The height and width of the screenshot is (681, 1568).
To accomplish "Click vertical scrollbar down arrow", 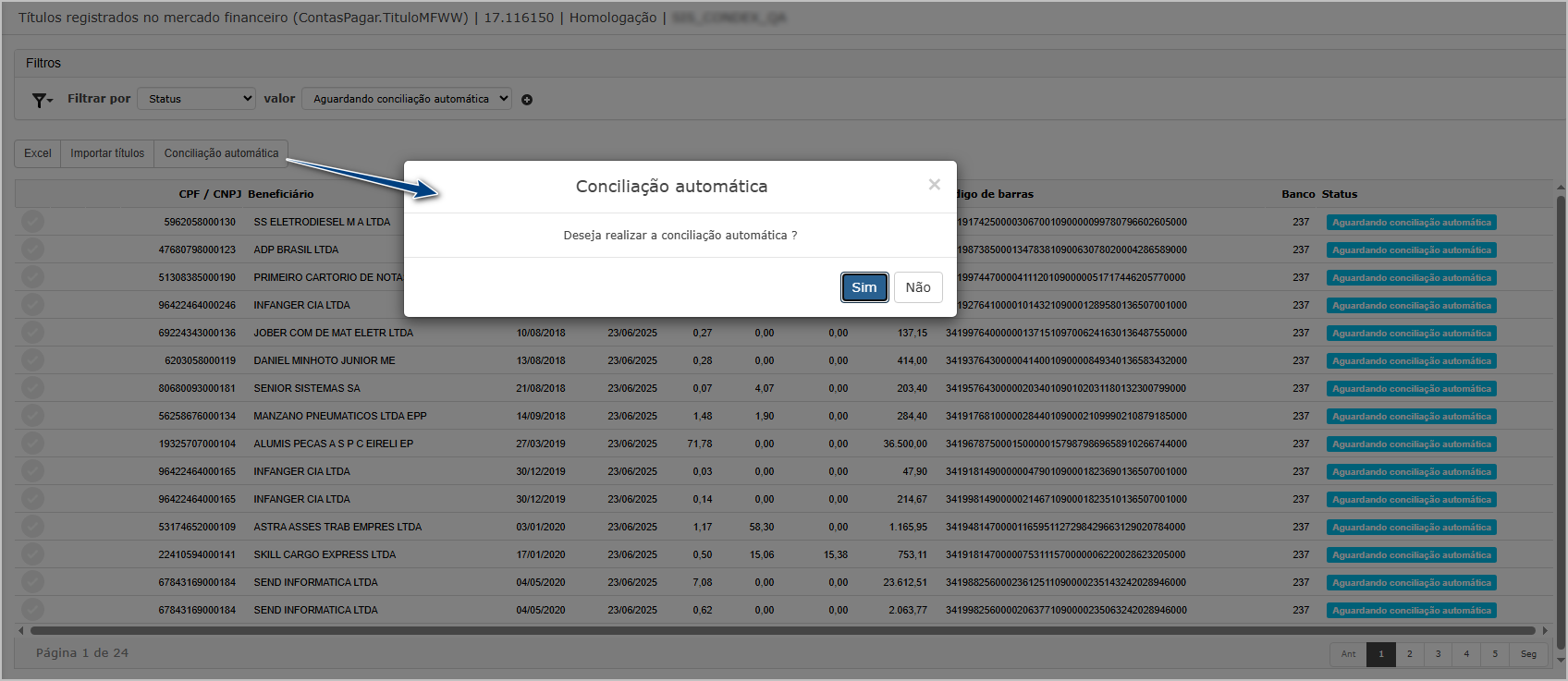I will [1561, 660].
